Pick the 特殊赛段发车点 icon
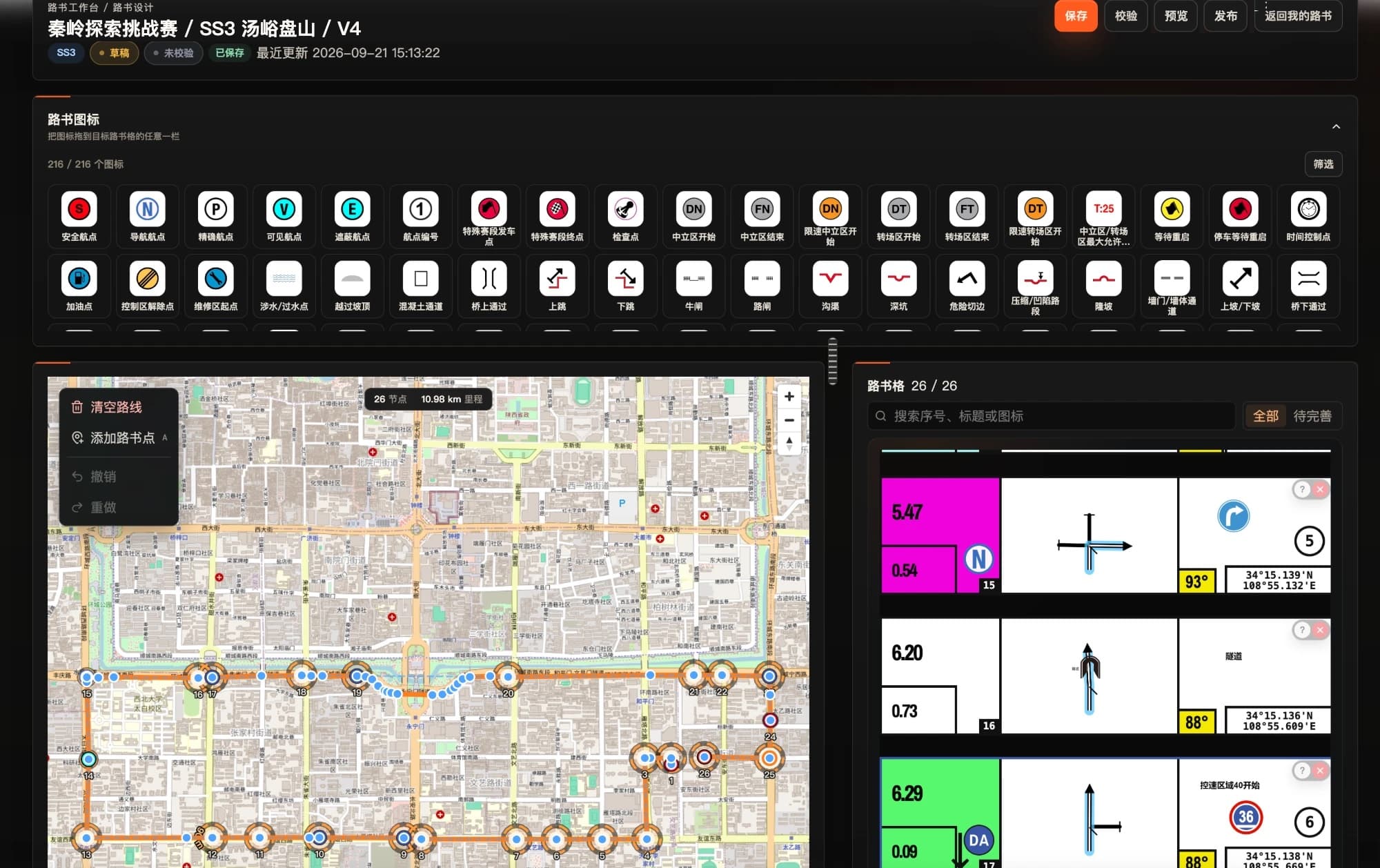This screenshot has height=868, width=1380. (x=489, y=216)
